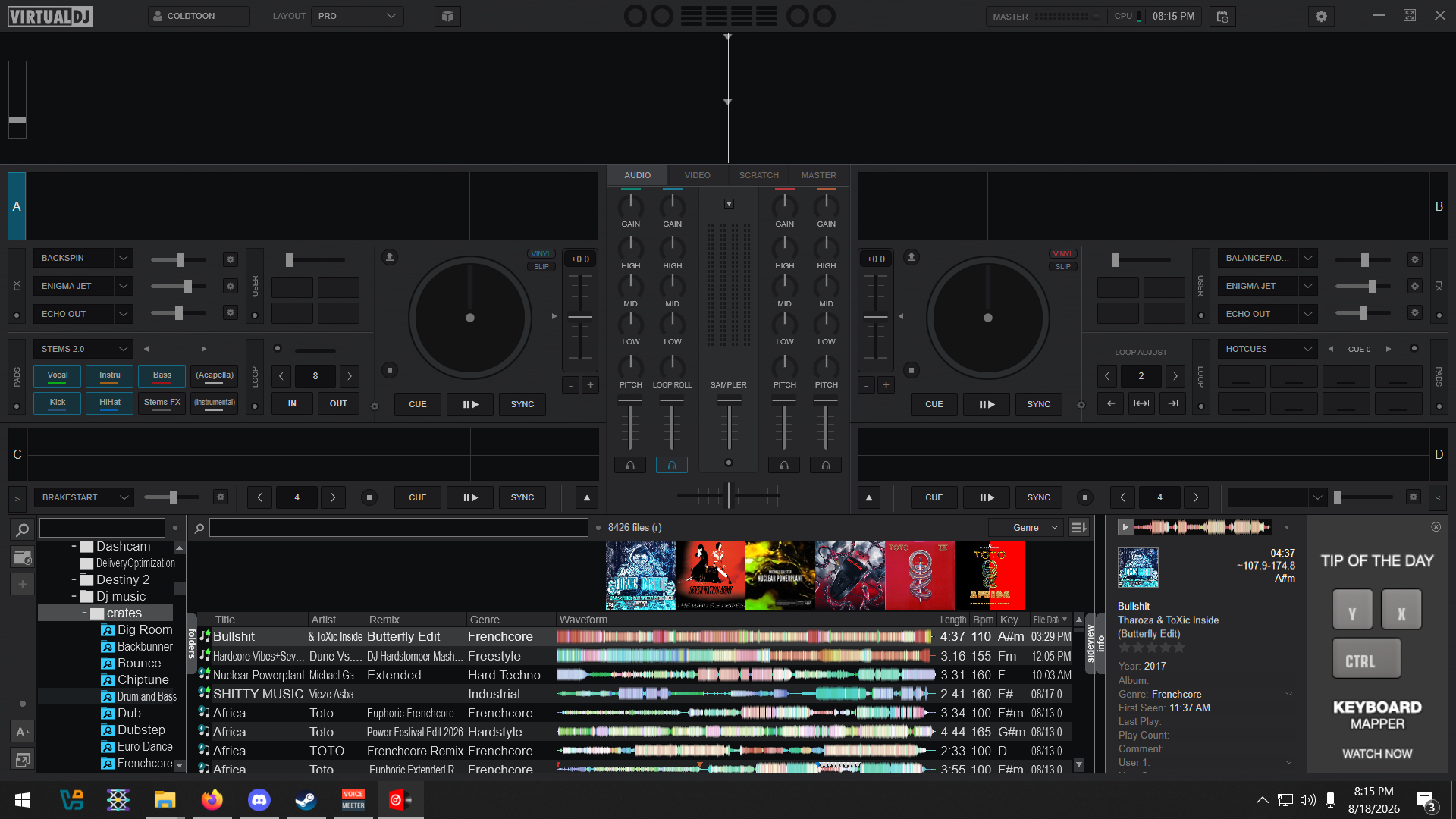The image size is (1456, 819).
Task: Click the file search input field
Action: pyautogui.click(x=399, y=528)
